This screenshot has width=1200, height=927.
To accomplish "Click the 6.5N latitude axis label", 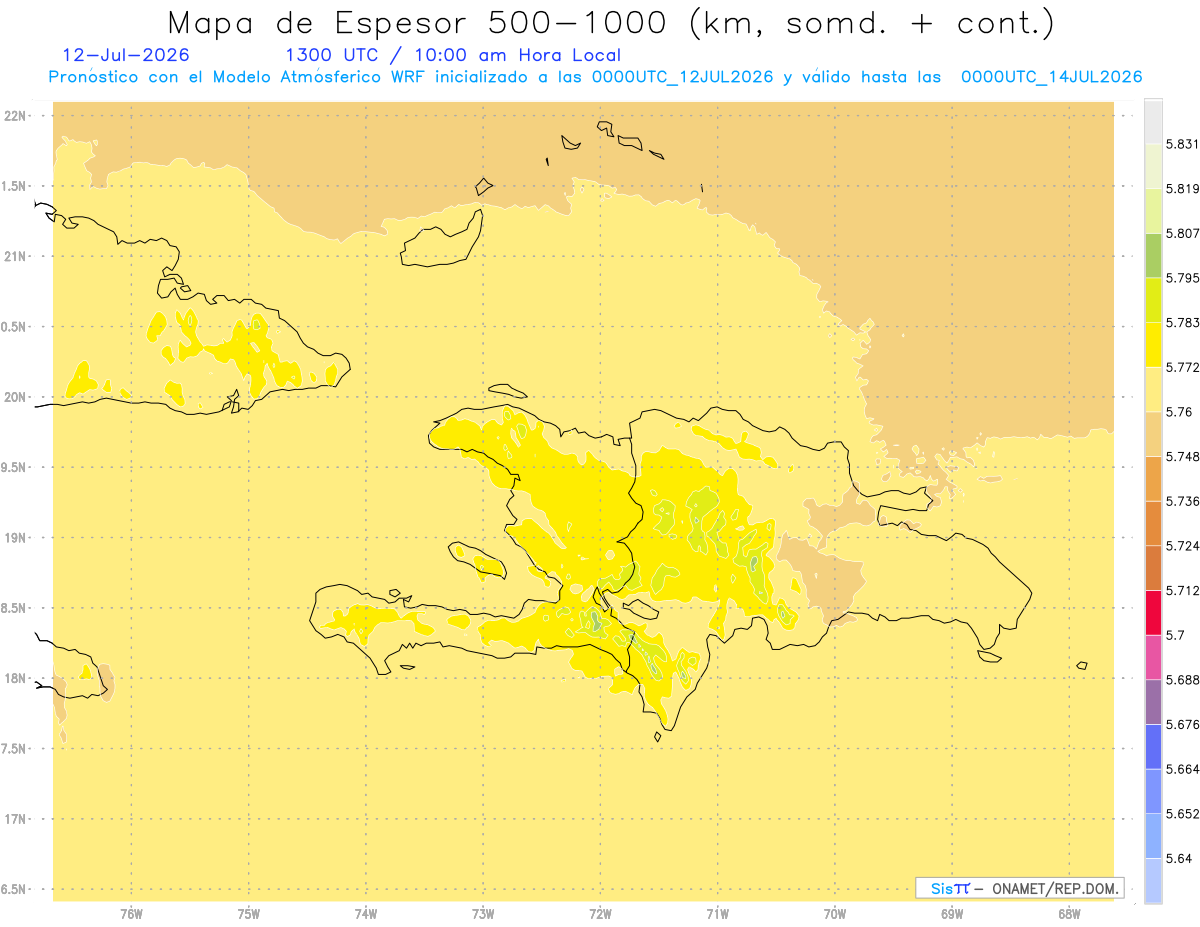I will 14,890.
